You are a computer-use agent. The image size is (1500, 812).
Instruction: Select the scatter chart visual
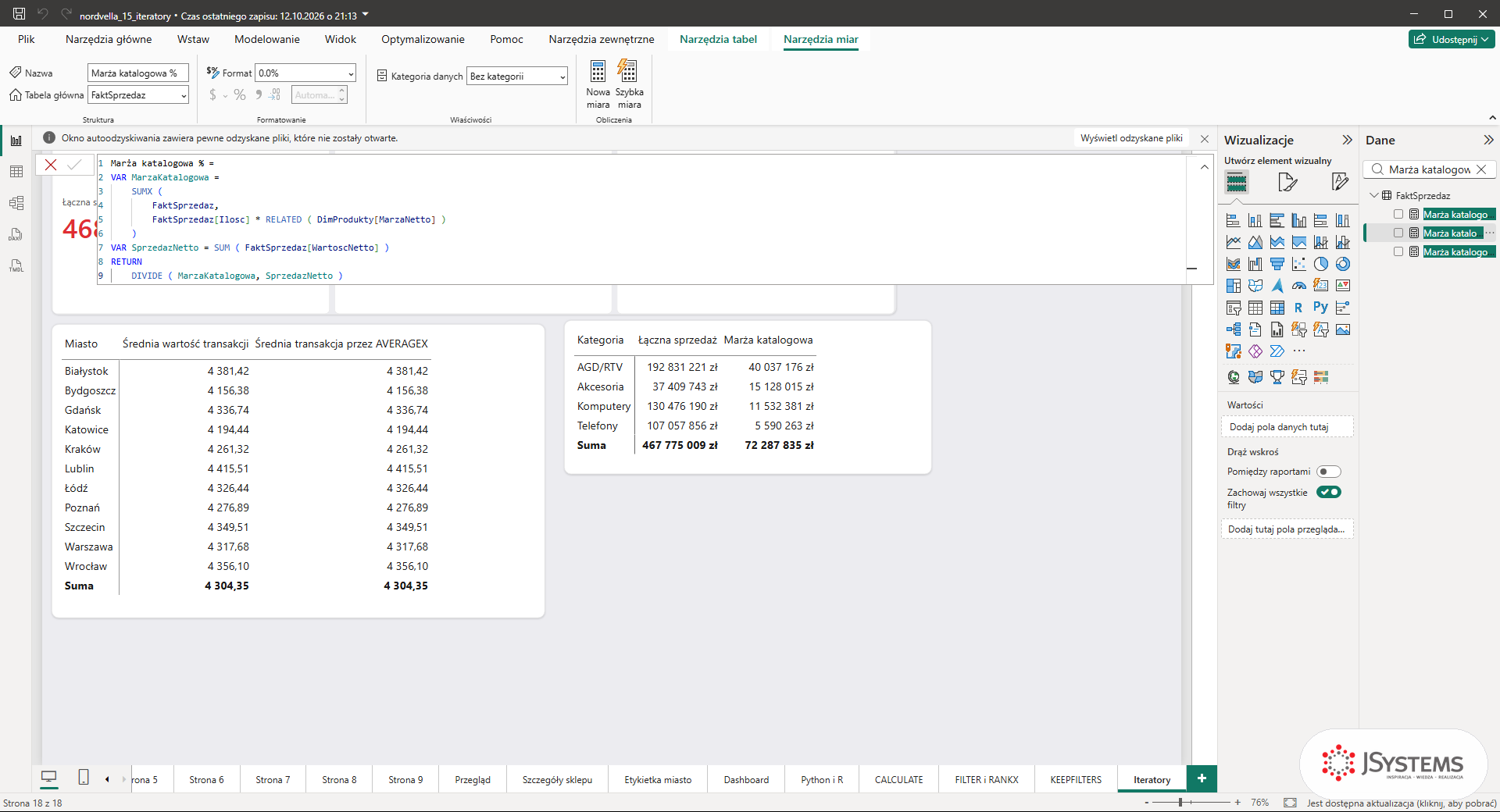pyautogui.click(x=1299, y=264)
